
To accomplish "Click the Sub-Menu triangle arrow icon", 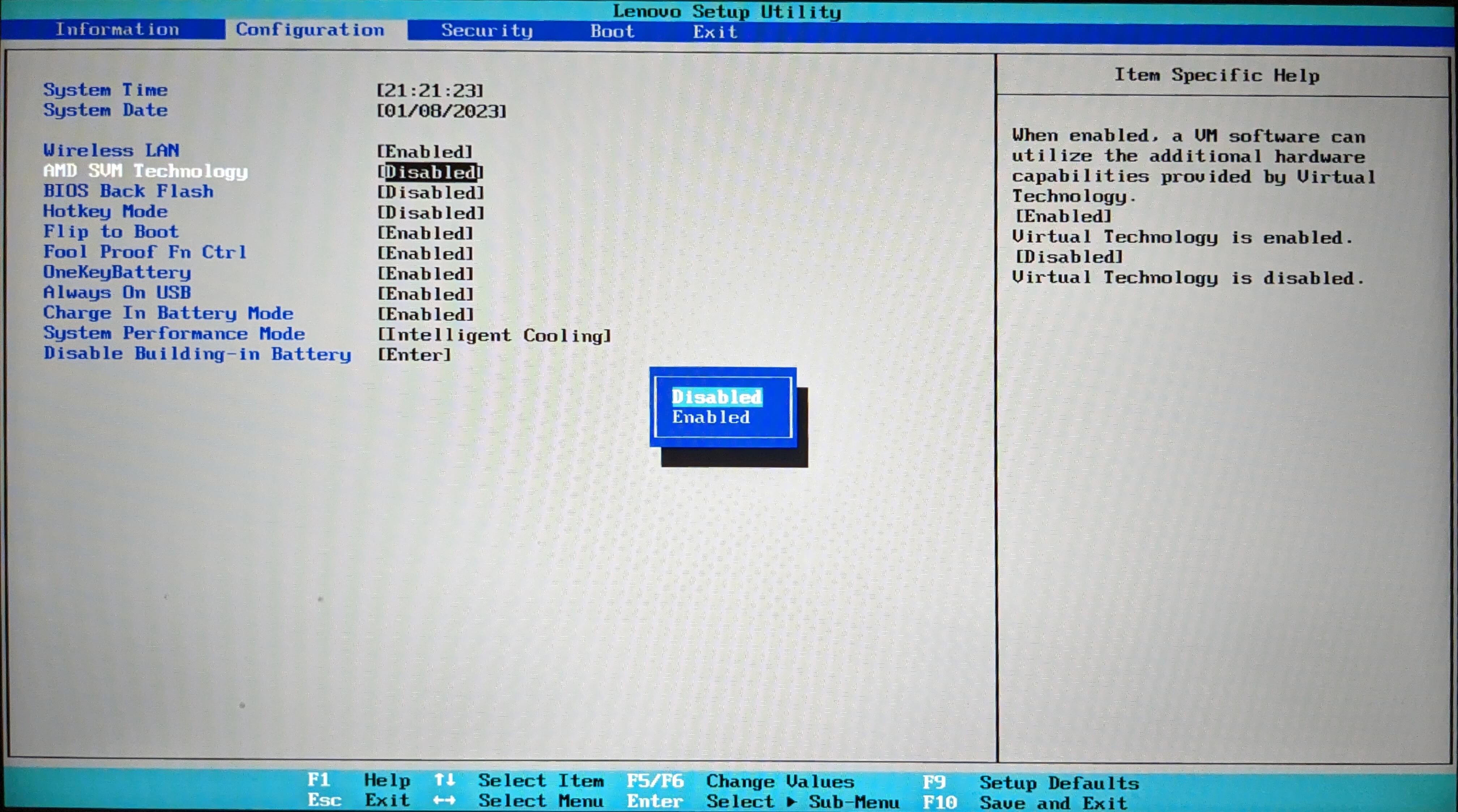I will (x=791, y=801).
